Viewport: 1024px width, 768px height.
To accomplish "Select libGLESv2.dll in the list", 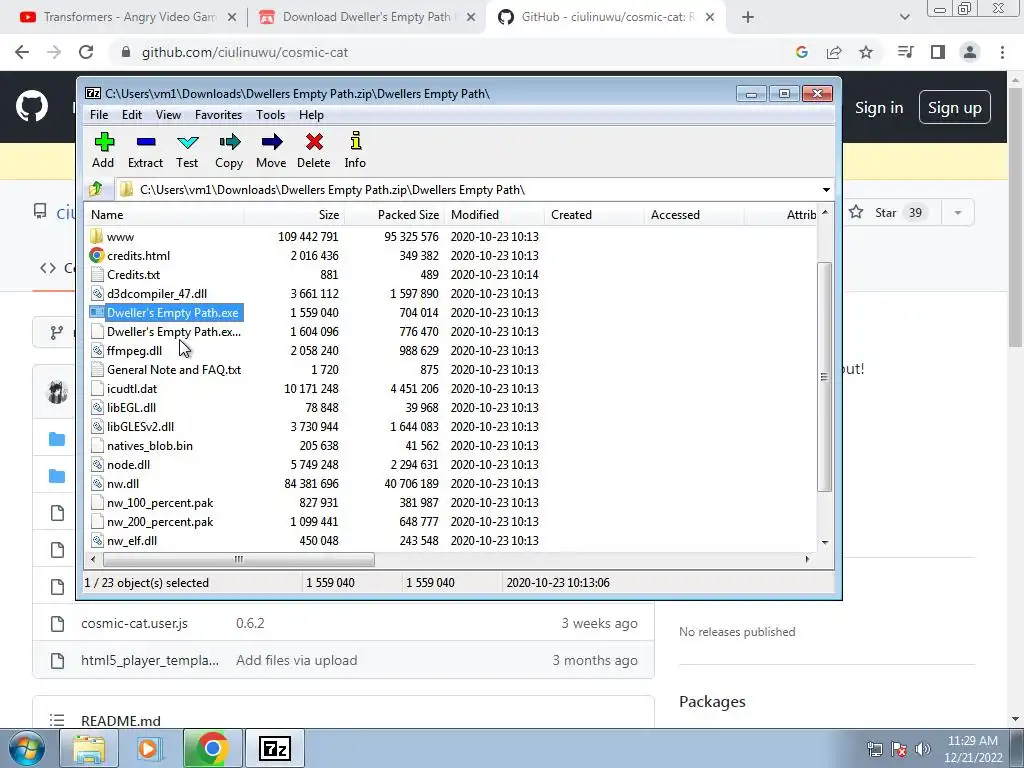I will coord(140,426).
